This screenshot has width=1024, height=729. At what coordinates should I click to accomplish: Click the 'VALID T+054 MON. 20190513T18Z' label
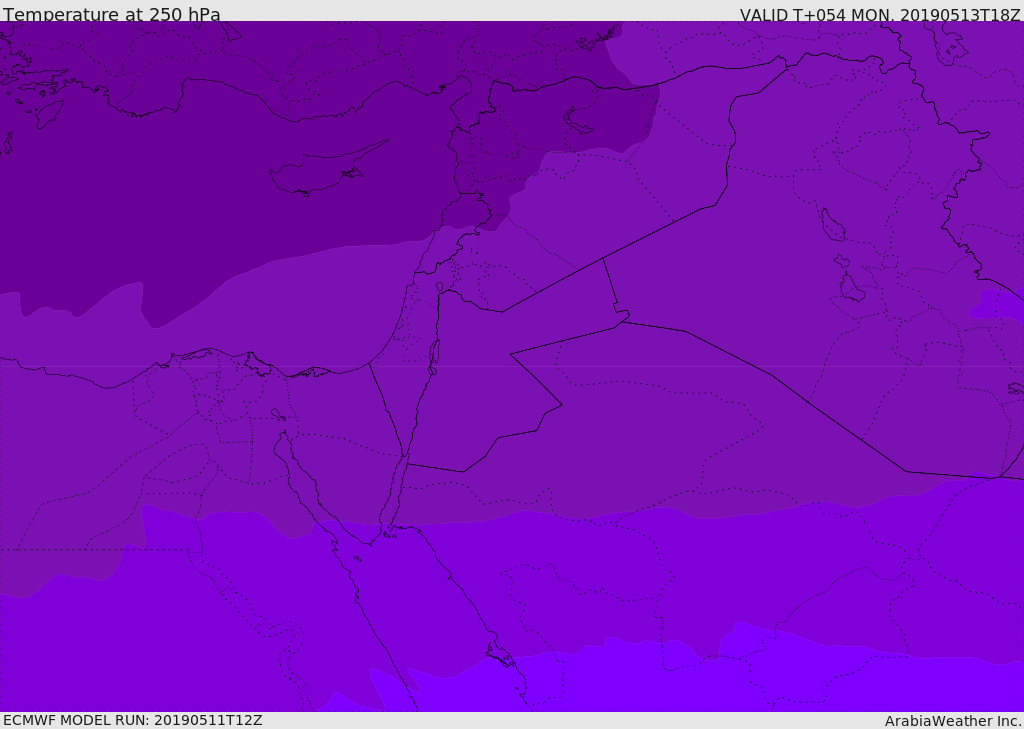point(880,14)
